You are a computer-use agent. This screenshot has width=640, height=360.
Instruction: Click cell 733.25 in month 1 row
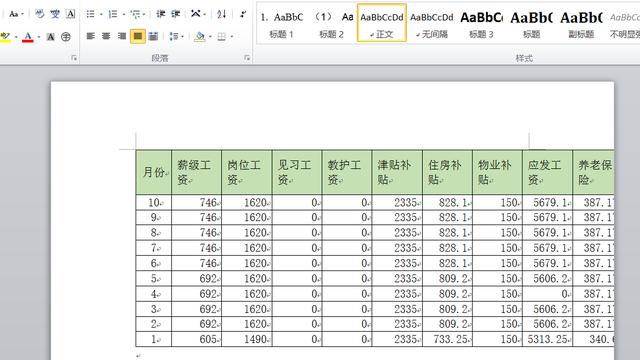click(447, 340)
